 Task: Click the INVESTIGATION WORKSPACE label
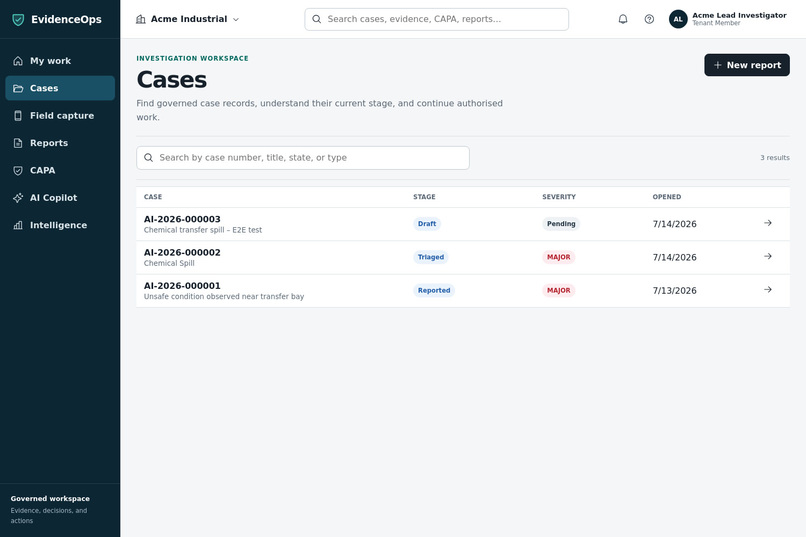click(x=192, y=59)
